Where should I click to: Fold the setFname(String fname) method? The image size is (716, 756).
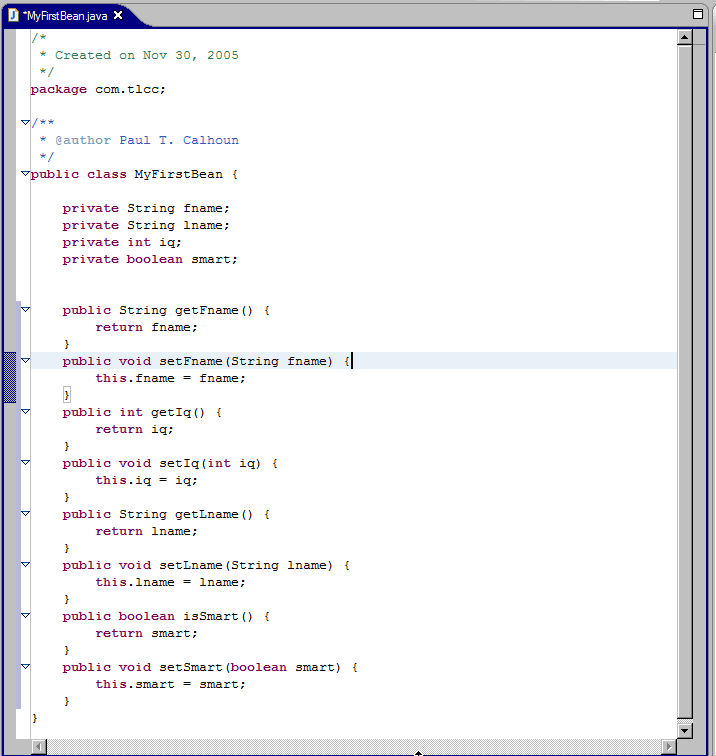[x=26, y=361]
